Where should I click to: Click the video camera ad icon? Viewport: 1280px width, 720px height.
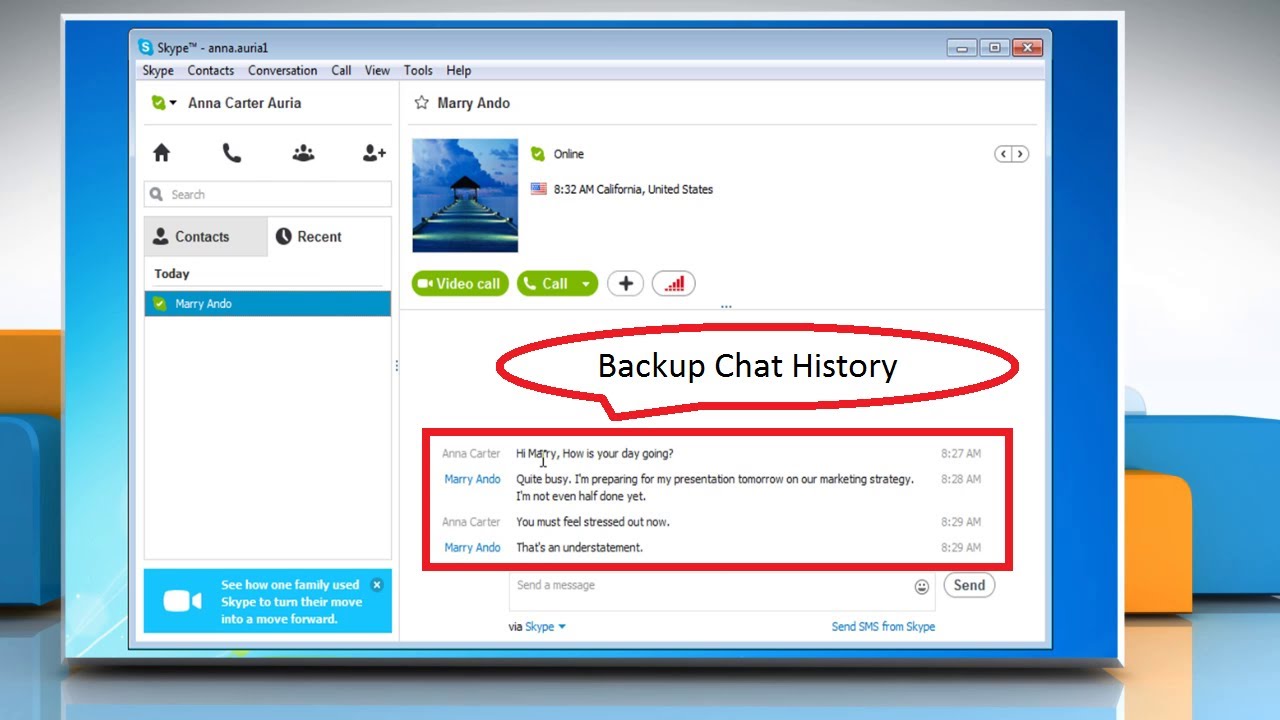point(183,601)
